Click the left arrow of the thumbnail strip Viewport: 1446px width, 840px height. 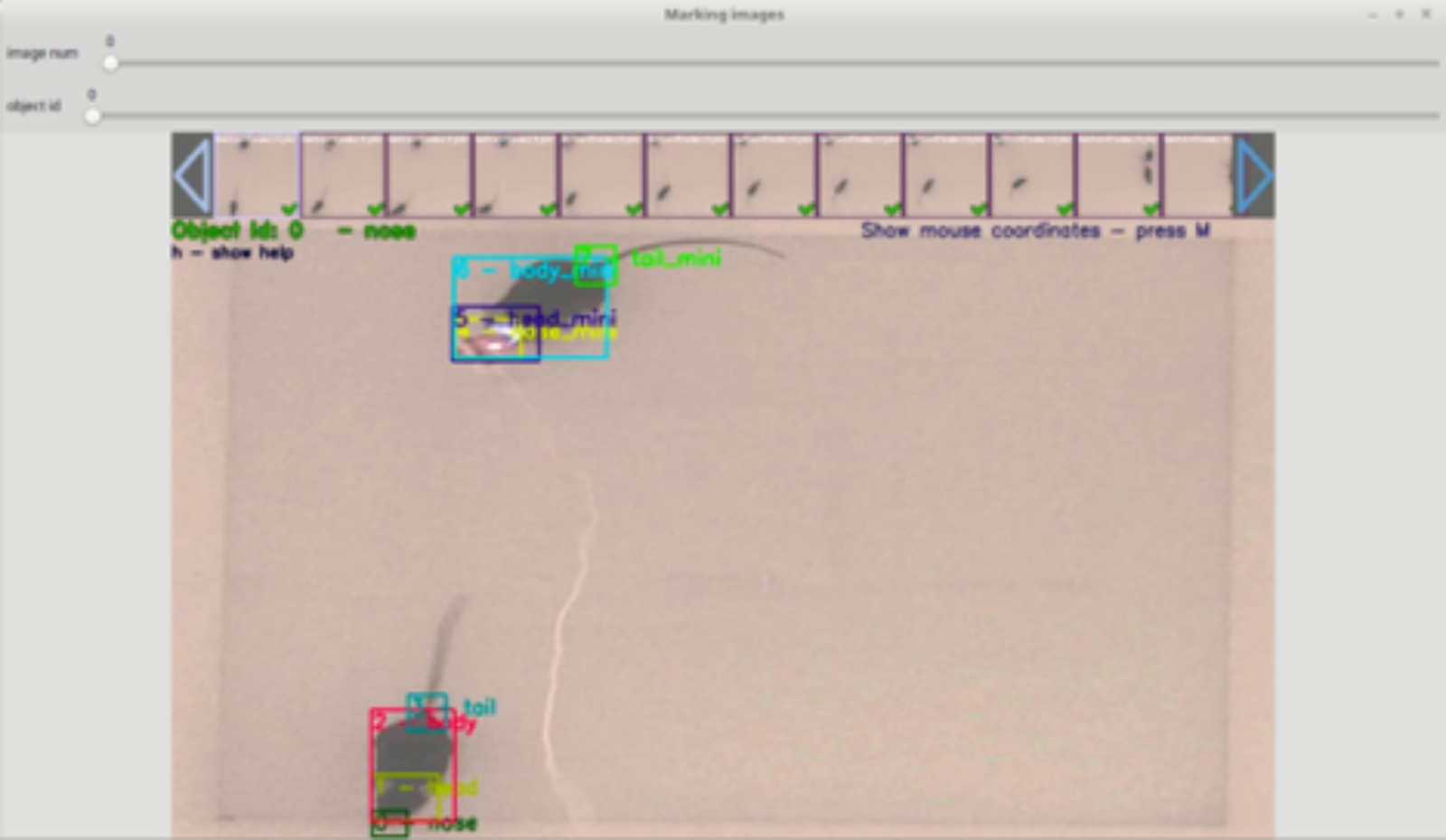(192, 175)
